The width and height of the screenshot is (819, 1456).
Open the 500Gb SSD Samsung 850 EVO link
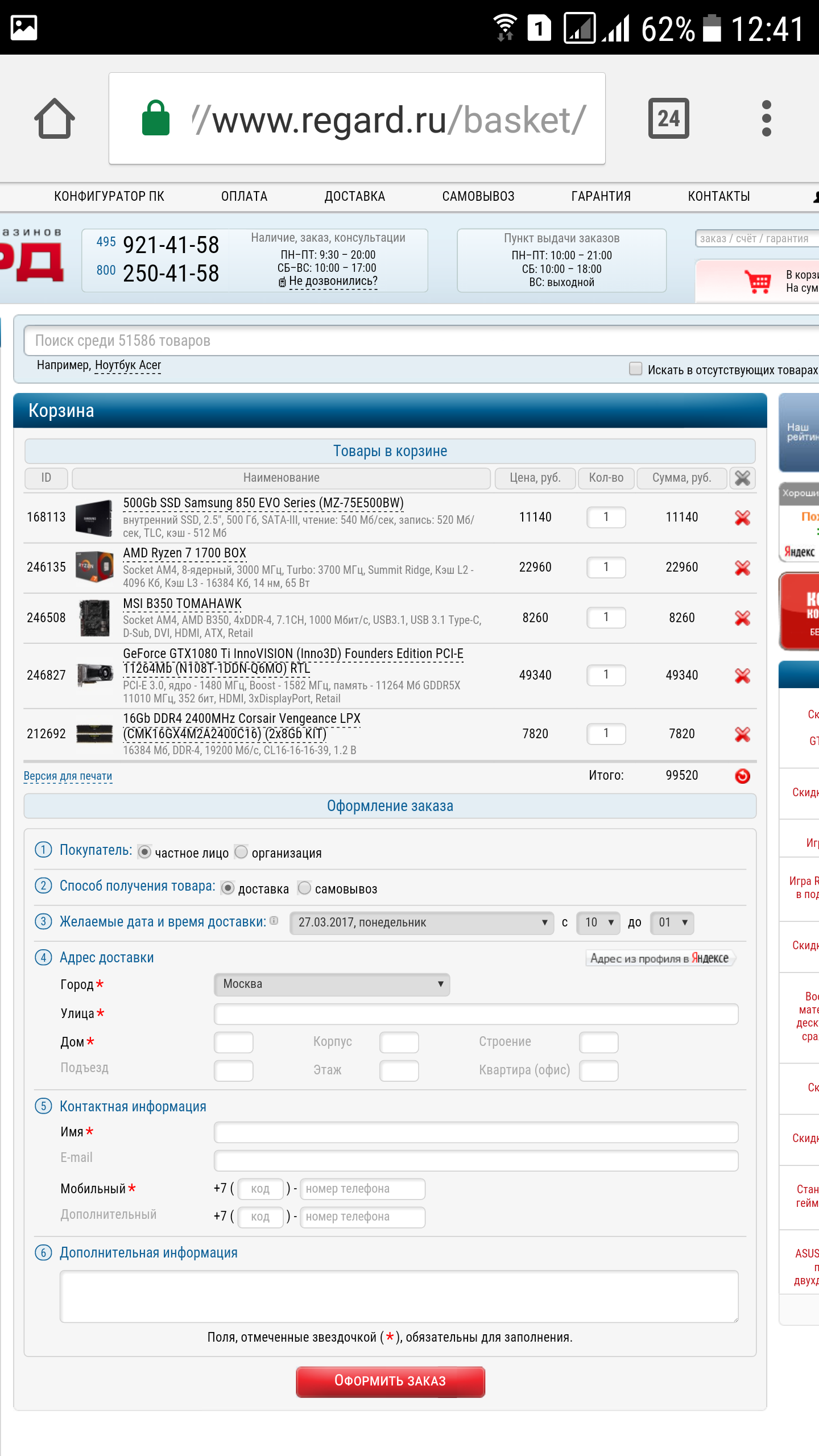[263, 503]
